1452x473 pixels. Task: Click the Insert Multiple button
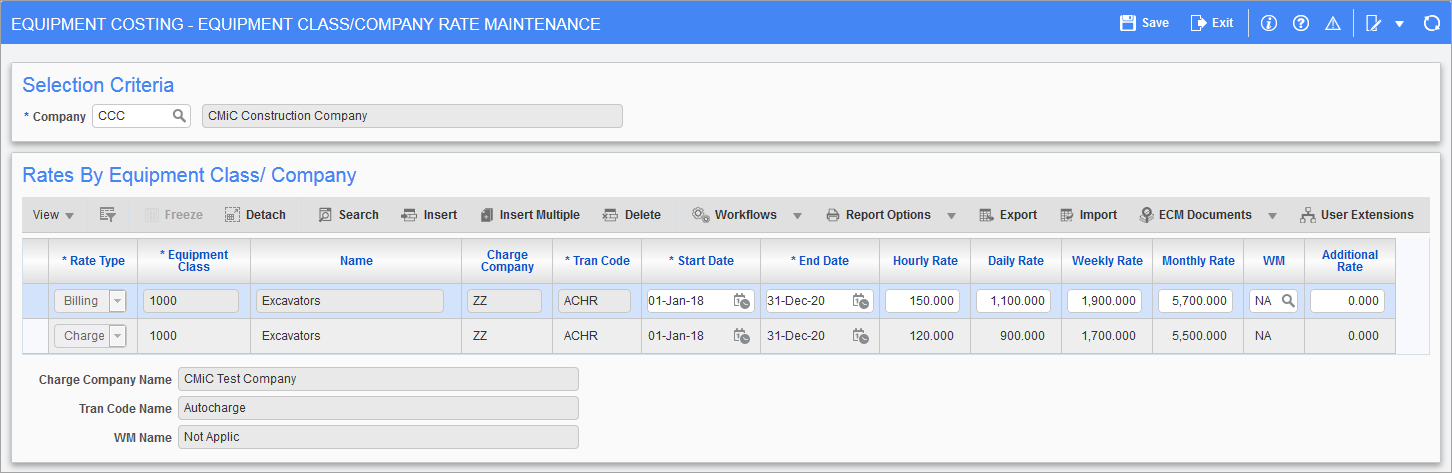(x=529, y=215)
